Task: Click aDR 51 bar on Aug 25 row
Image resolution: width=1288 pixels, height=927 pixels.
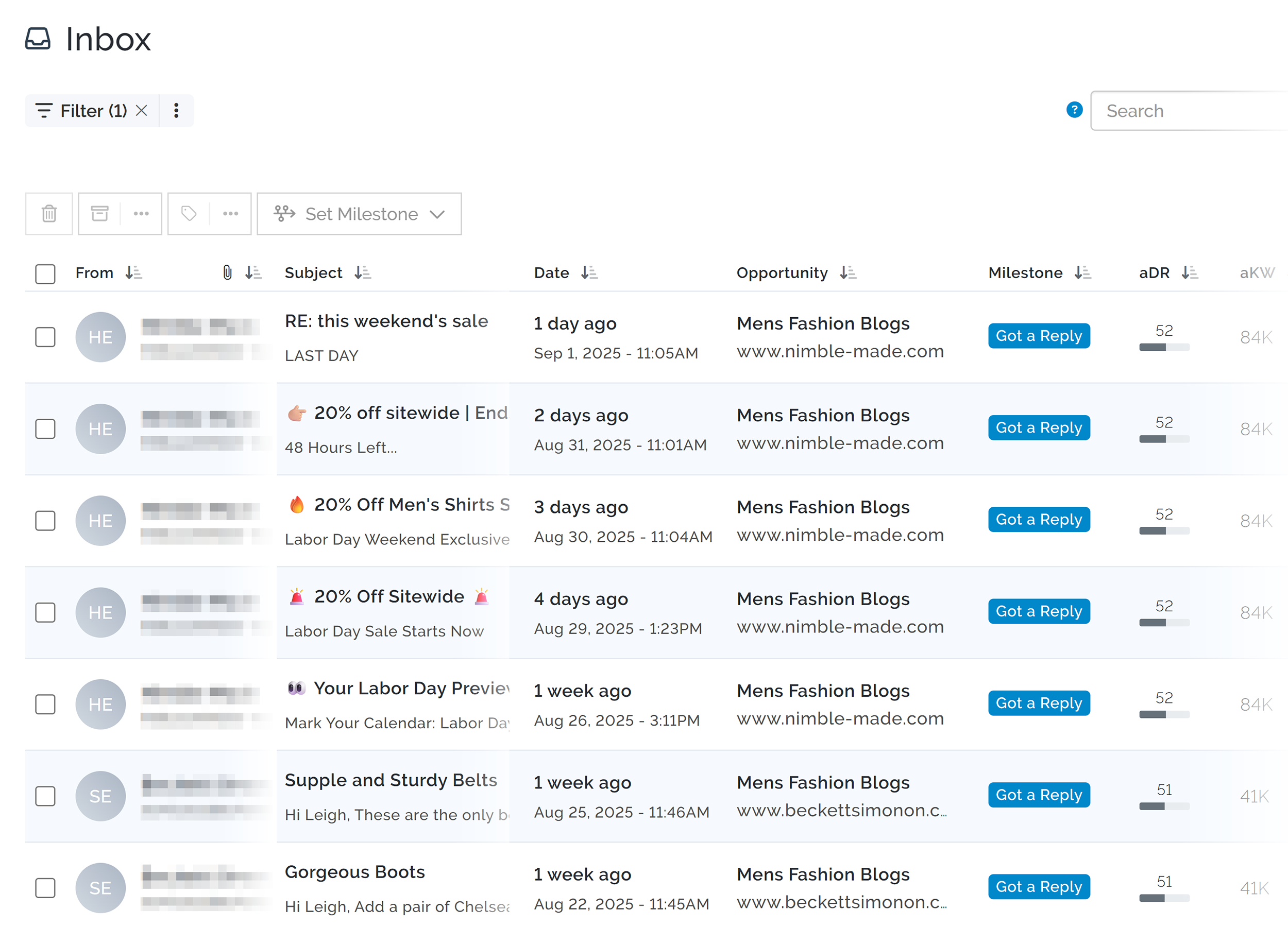Action: click(1164, 806)
